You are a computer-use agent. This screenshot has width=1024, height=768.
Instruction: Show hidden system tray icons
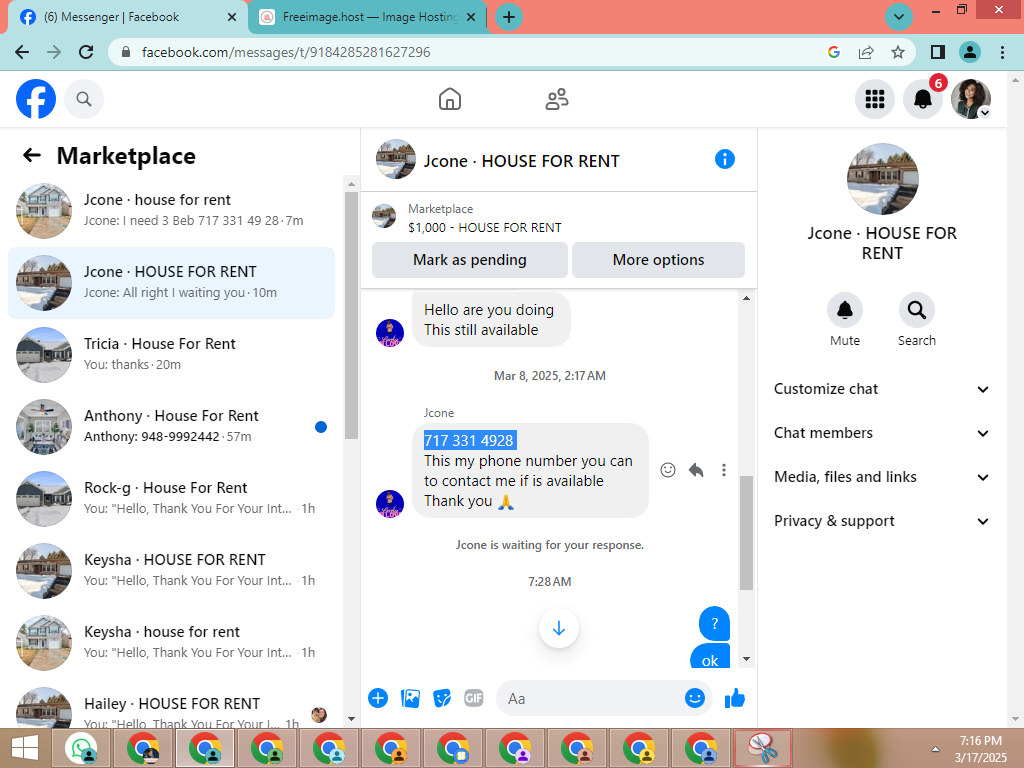click(935, 750)
